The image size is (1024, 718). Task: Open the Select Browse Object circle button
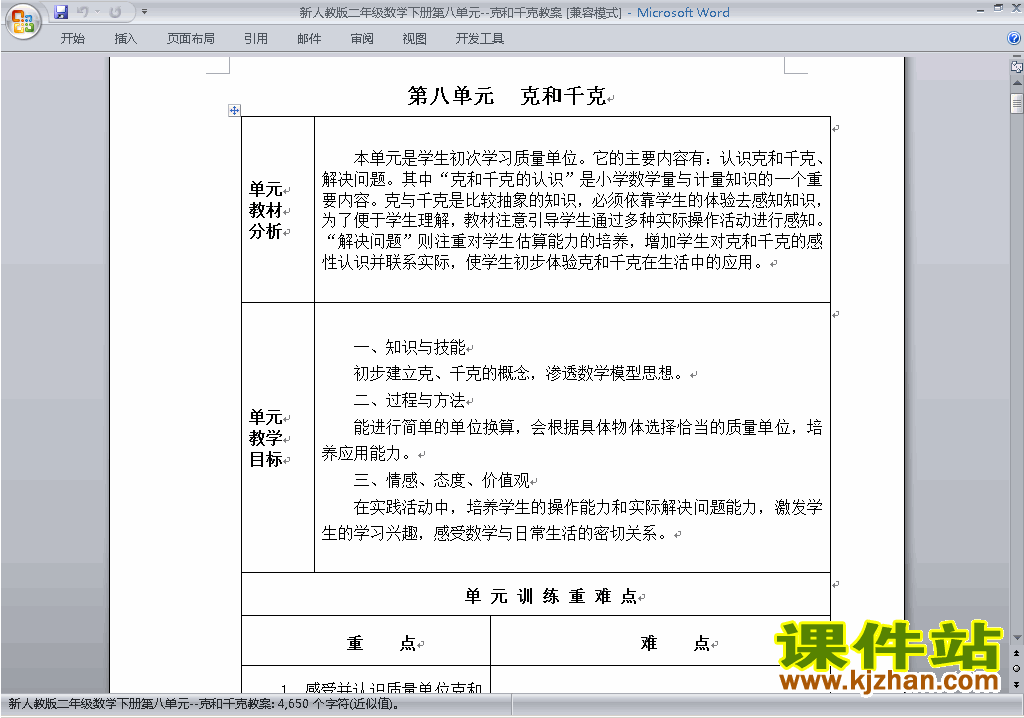click(1017, 668)
